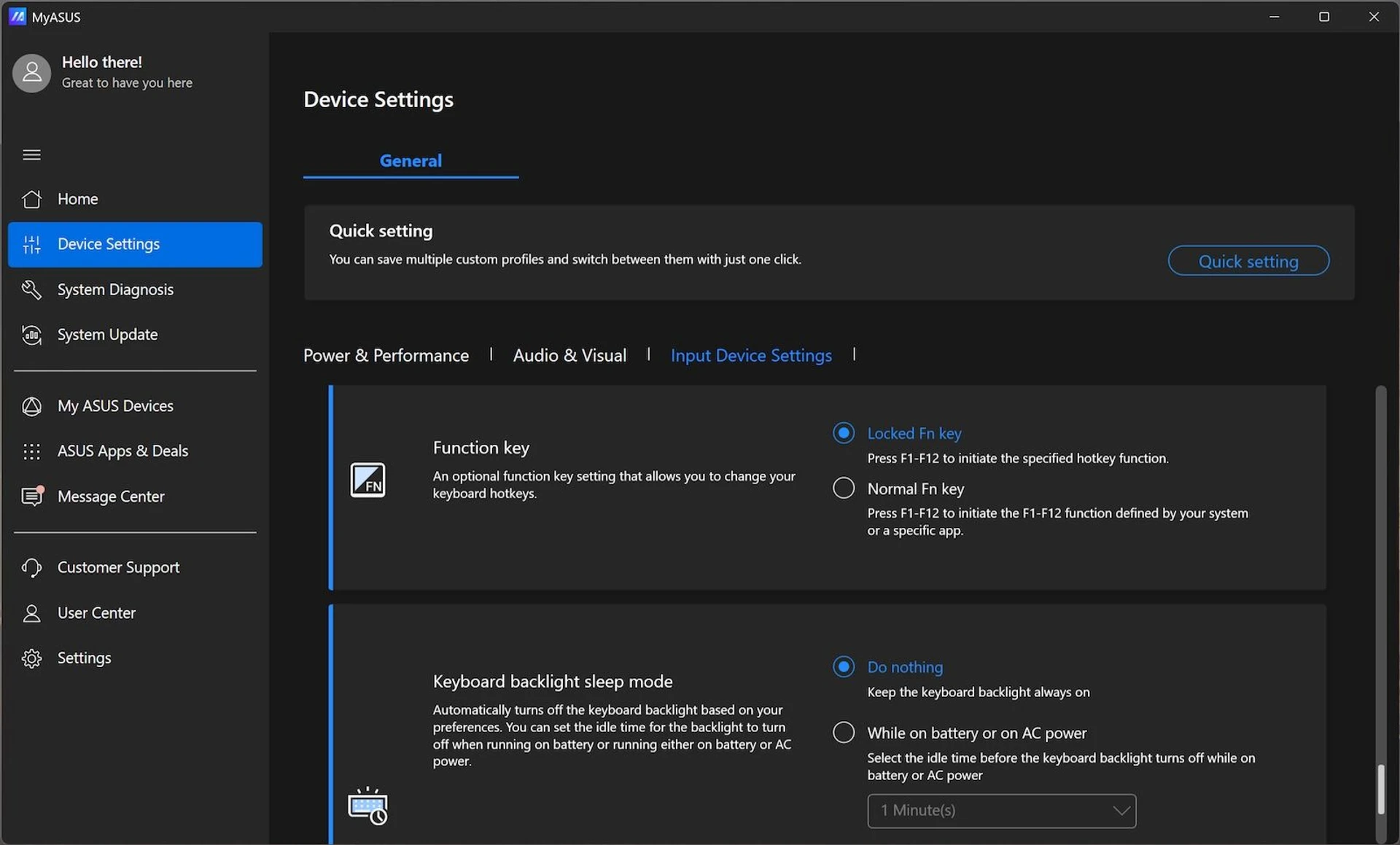The height and width of the screenshot is (845, 1400).
Task: Open the 1 Minute(s) idle time dropdown
Action: click(x=1002, y=811)
